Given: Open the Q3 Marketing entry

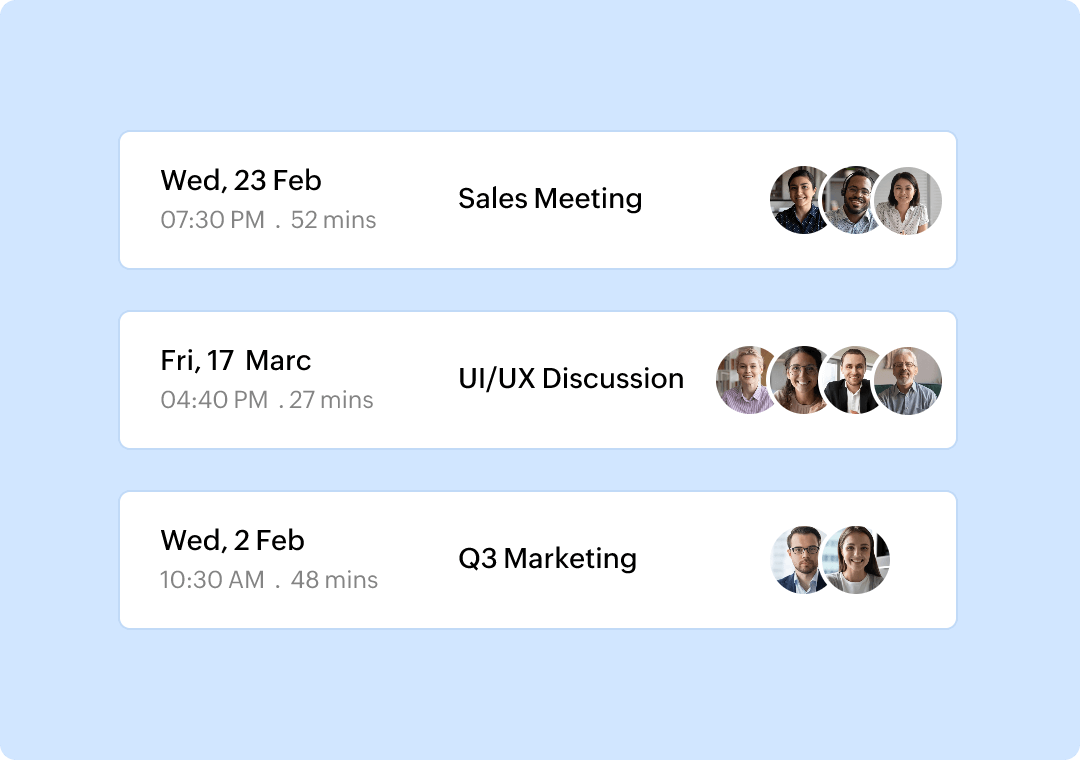Looking at the screenshot, I should click(548, 559).
